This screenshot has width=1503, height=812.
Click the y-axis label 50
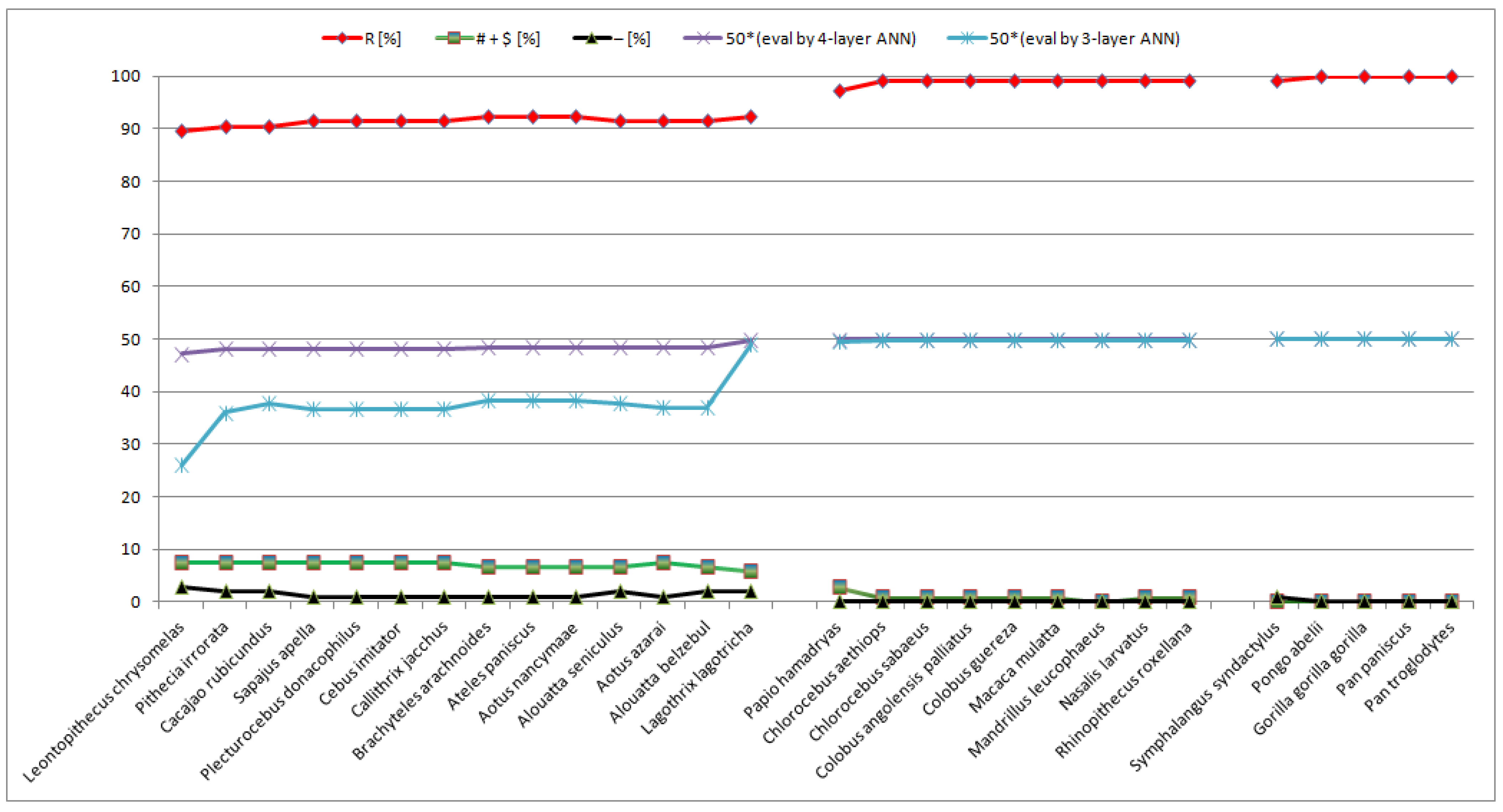(131, 339)
